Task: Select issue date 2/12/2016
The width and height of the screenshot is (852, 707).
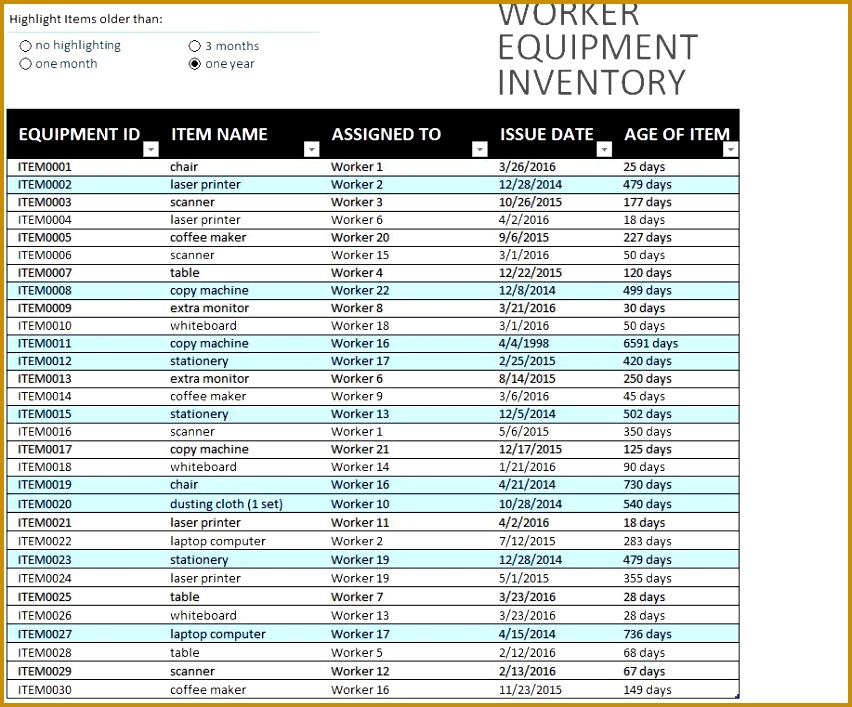Action: pyautogui.click(x=527, y=653)
